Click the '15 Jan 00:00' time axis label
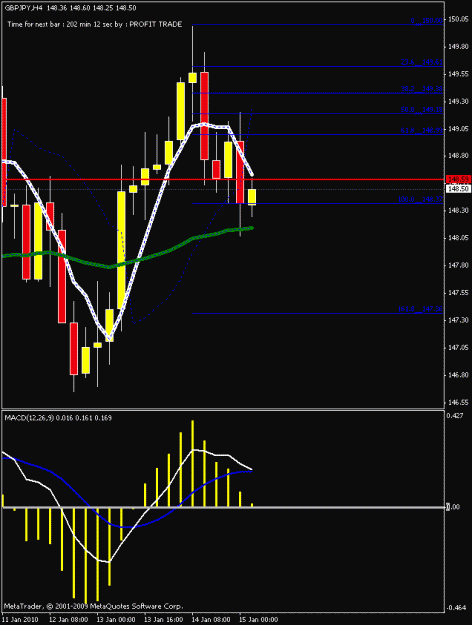Screen dimensions: 472x625 258,619
